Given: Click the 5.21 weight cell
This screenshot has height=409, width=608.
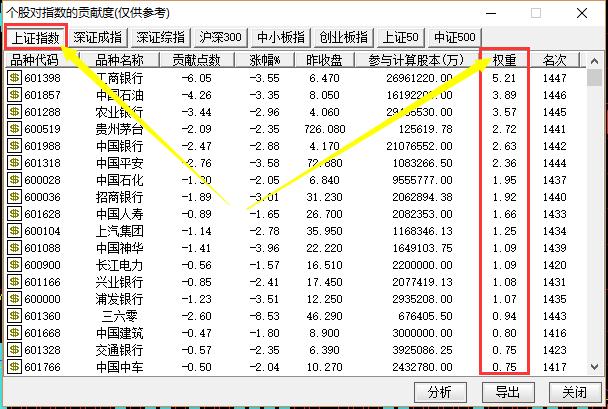Looking at the screenshot, I should [x=504, y=78].
